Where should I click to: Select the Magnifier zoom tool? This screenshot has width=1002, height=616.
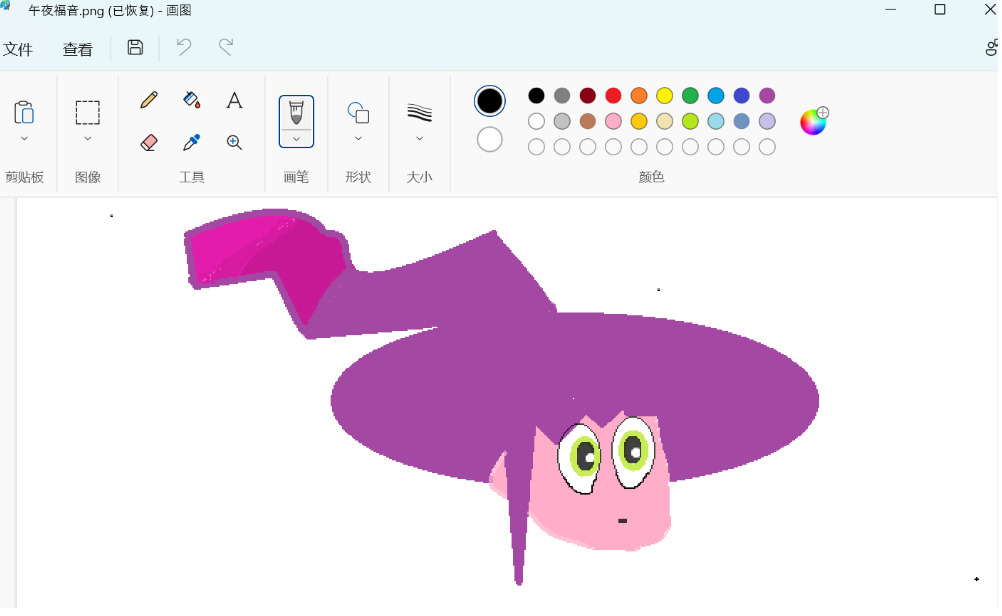coord(234,142)
